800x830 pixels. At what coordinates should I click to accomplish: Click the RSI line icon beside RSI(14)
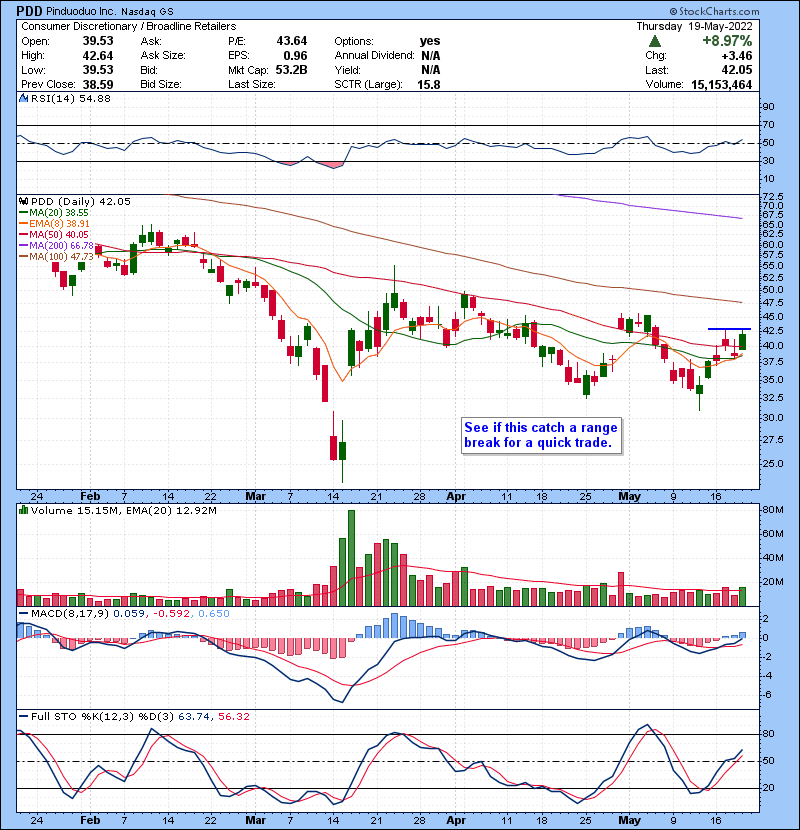tap(23, 98)
